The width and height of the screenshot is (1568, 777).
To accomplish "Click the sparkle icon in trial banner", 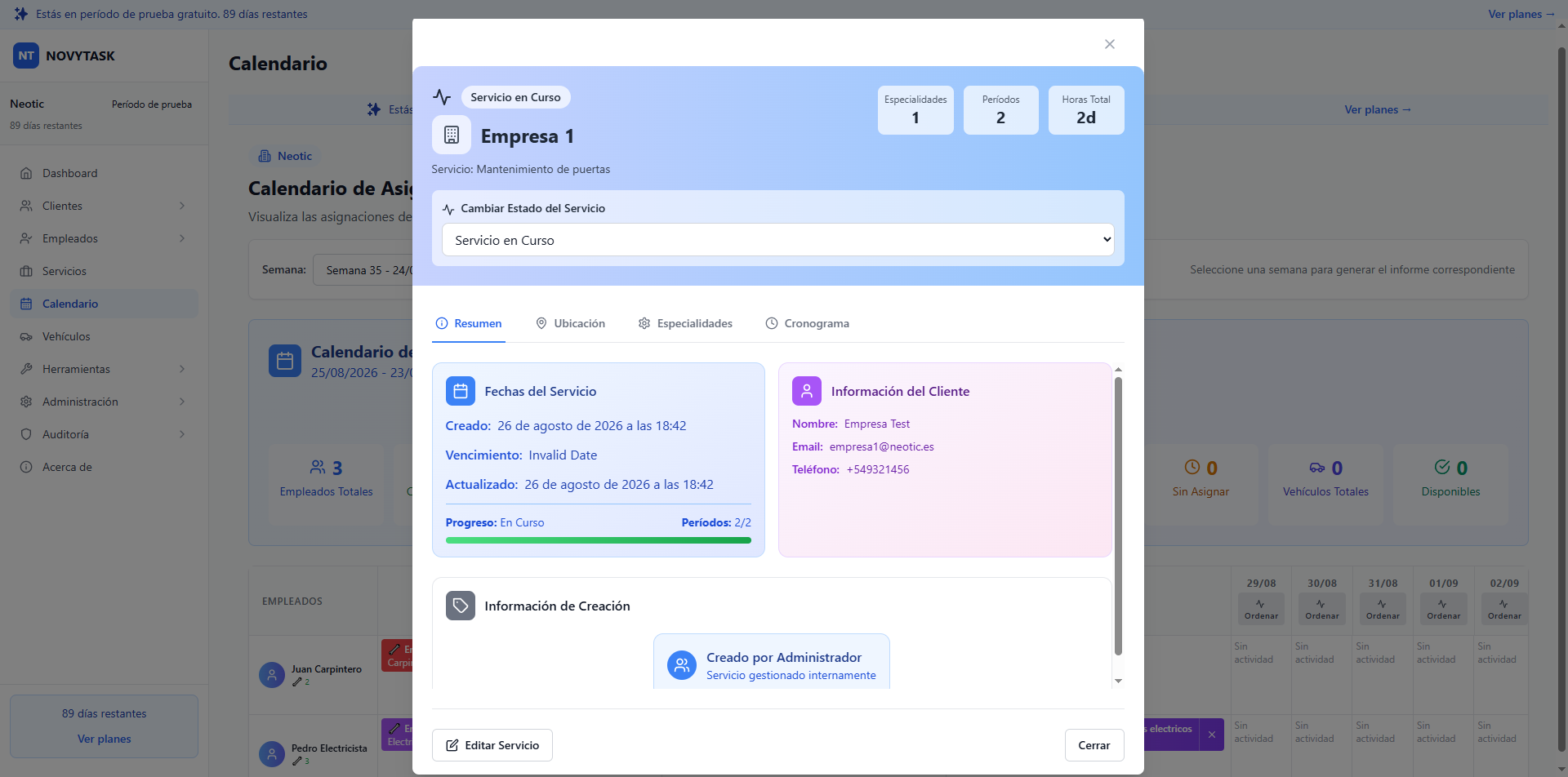I will (21, 14).
